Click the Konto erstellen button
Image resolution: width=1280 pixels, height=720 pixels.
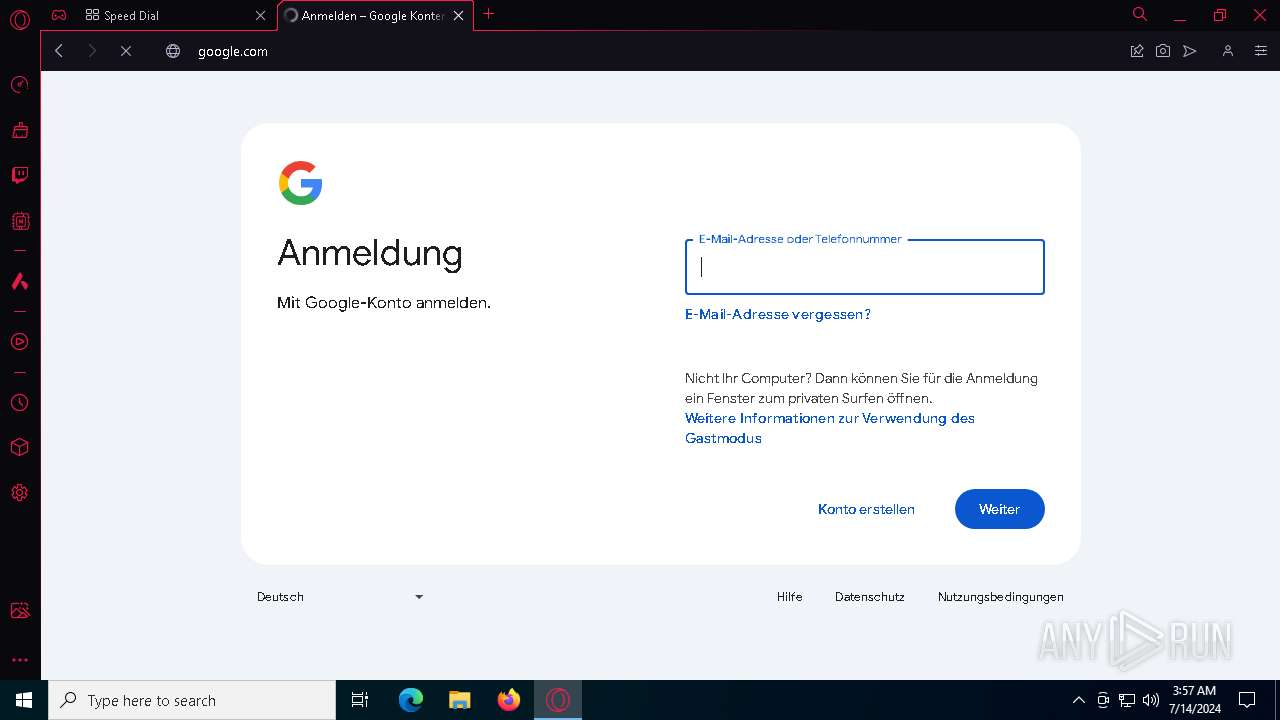tap(866, 509)
